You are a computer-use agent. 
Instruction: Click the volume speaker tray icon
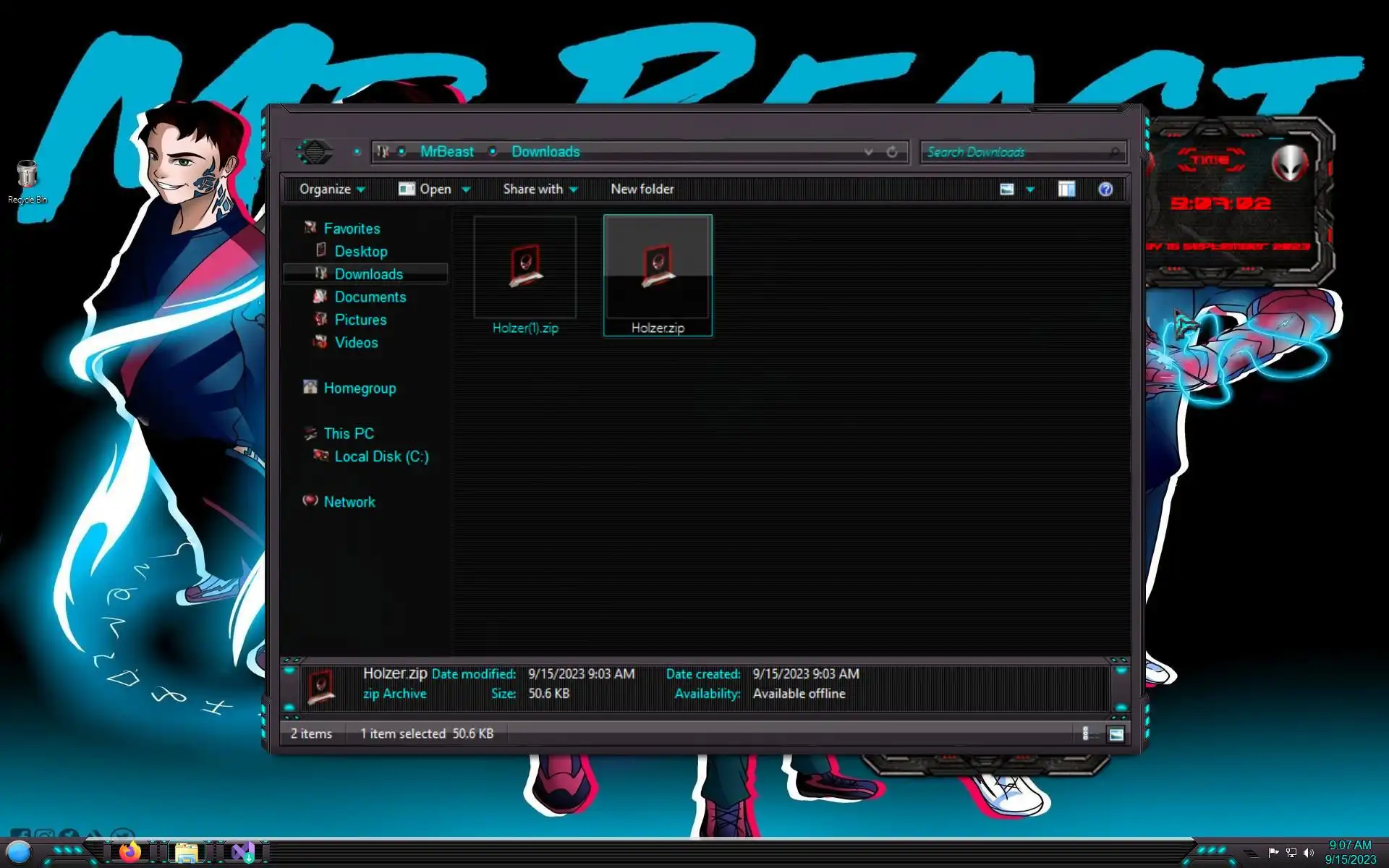[1308, 853]
